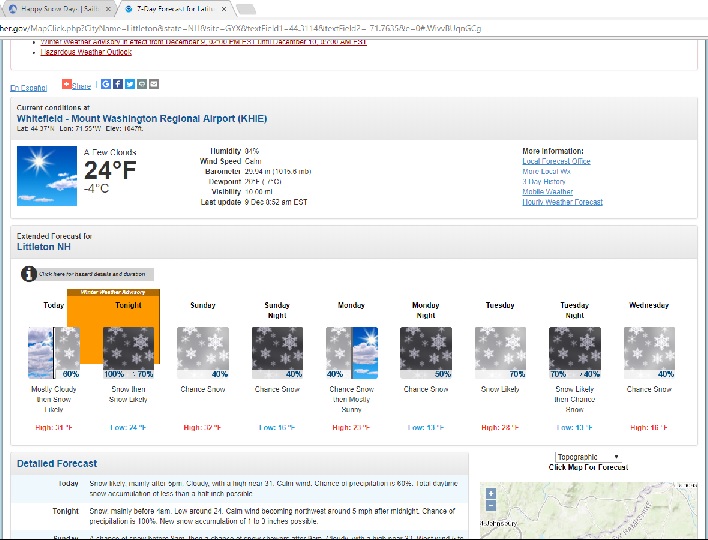Click the Monday snow then sunny icon
708x540 pixels.
click(352, 353)
